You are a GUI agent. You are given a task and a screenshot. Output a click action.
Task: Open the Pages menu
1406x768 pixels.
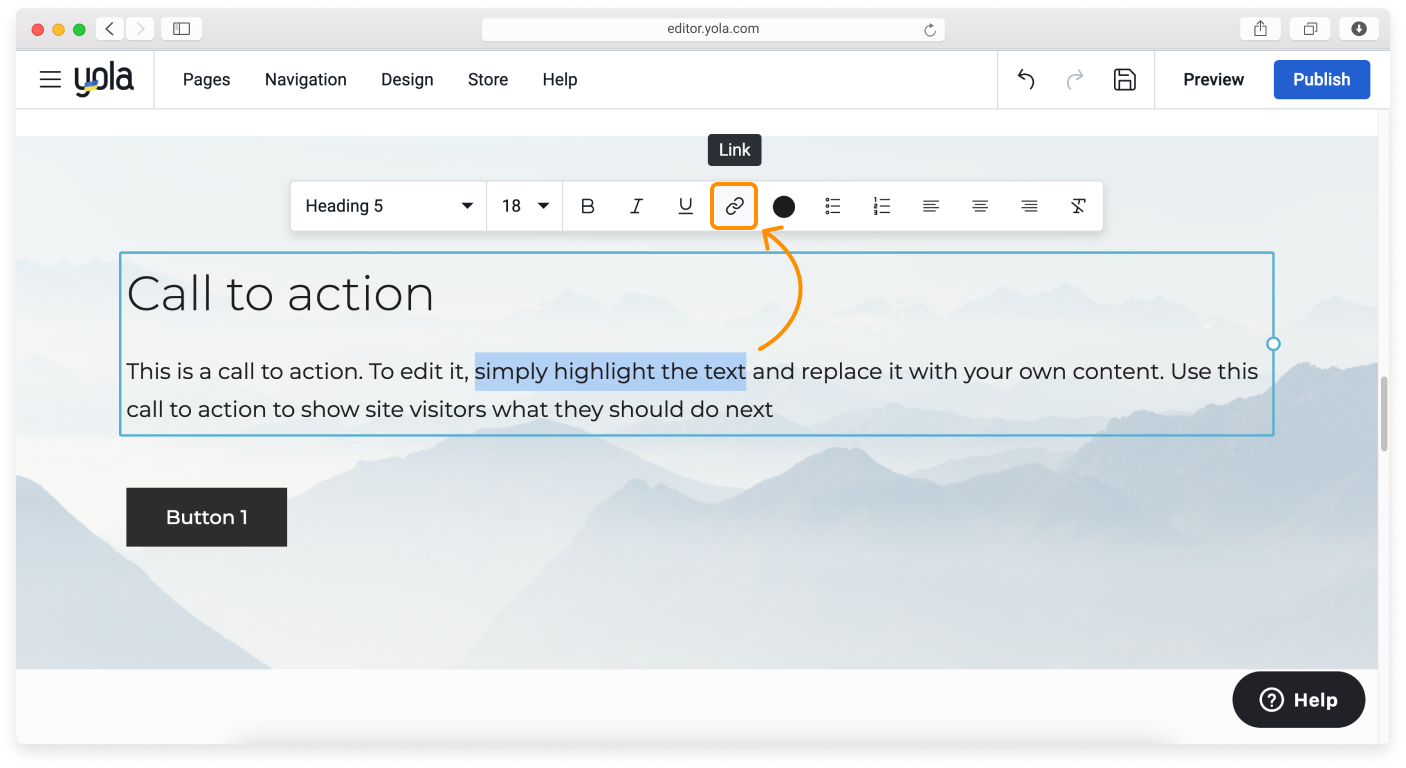[206, 79]
